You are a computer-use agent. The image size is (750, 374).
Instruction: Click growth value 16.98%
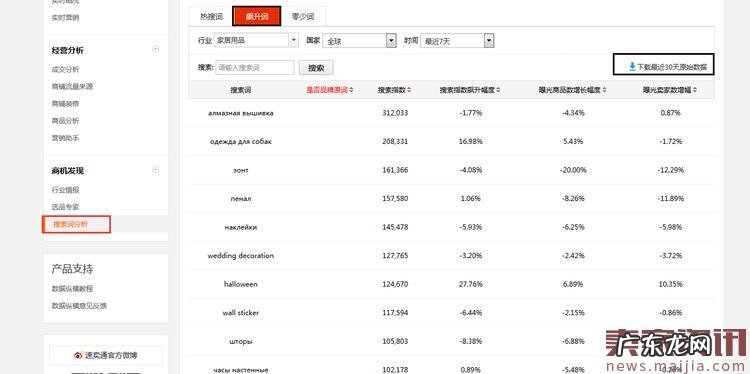(471, 142)
